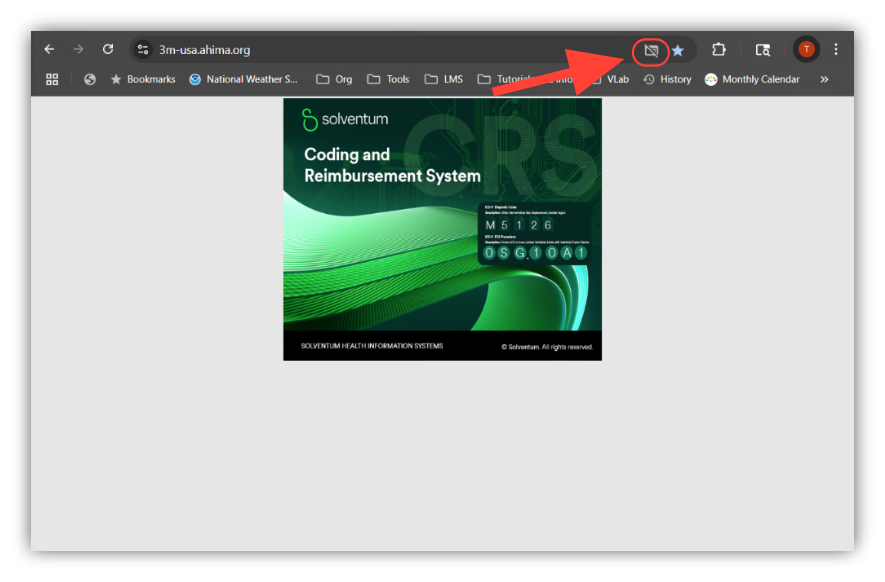The height and width of the screenshot is (582, 885).
Task: Open the Bookmarks shortcut
Action: 143,79
